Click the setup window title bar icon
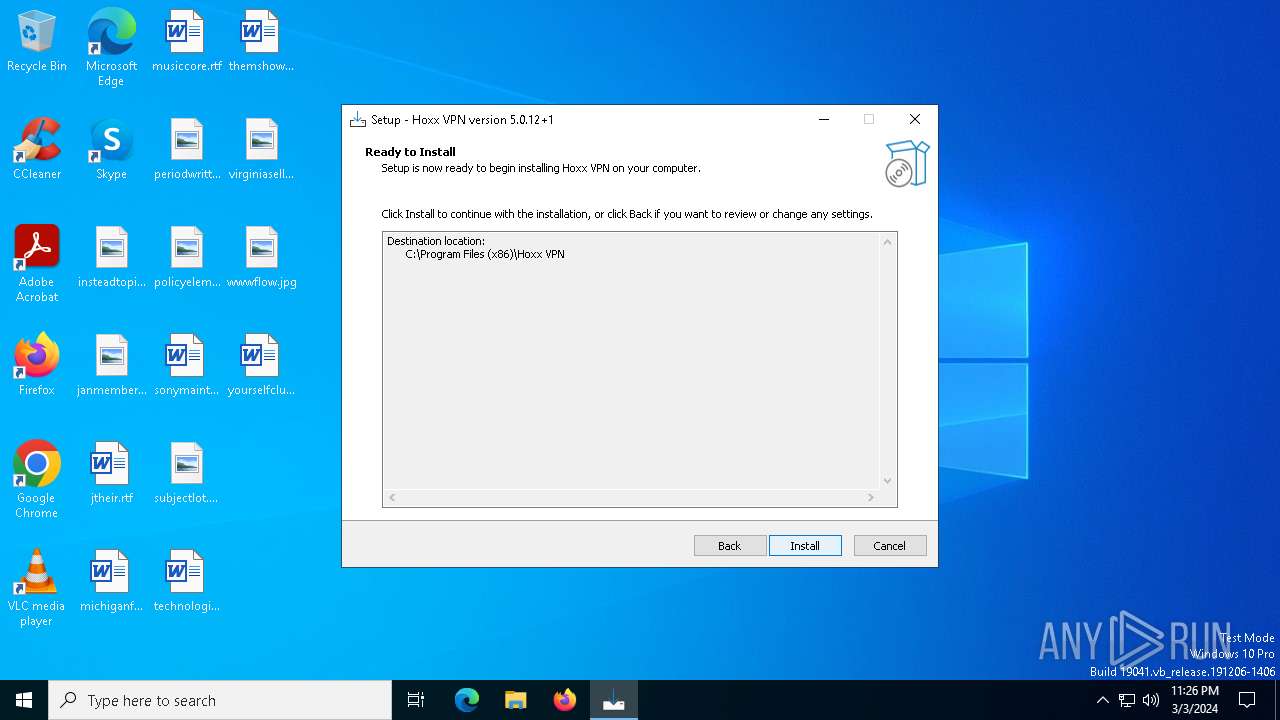The image size is (1280, 720). (x=358, y=120)
